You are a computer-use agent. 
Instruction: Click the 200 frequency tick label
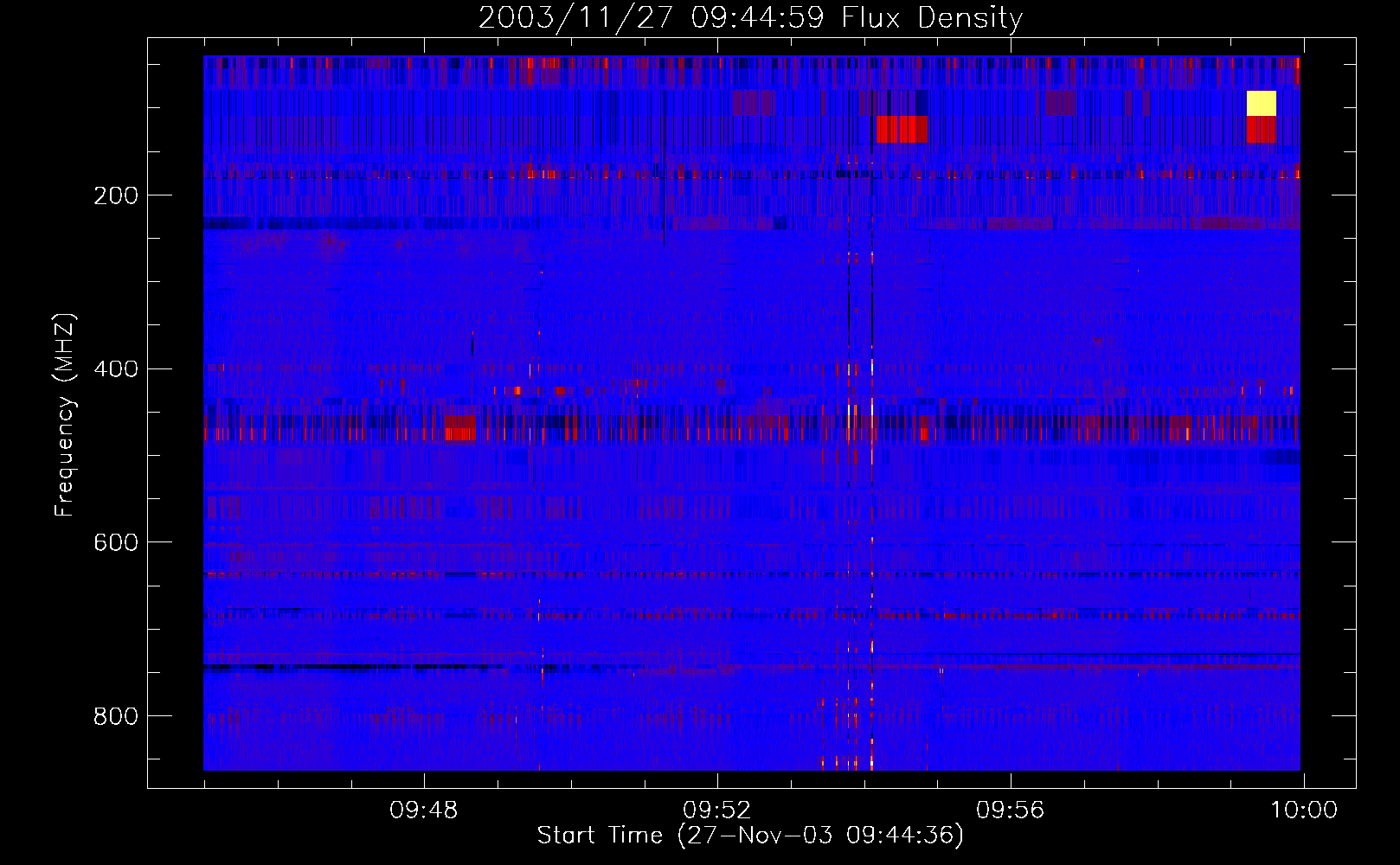tap(116, 195)
